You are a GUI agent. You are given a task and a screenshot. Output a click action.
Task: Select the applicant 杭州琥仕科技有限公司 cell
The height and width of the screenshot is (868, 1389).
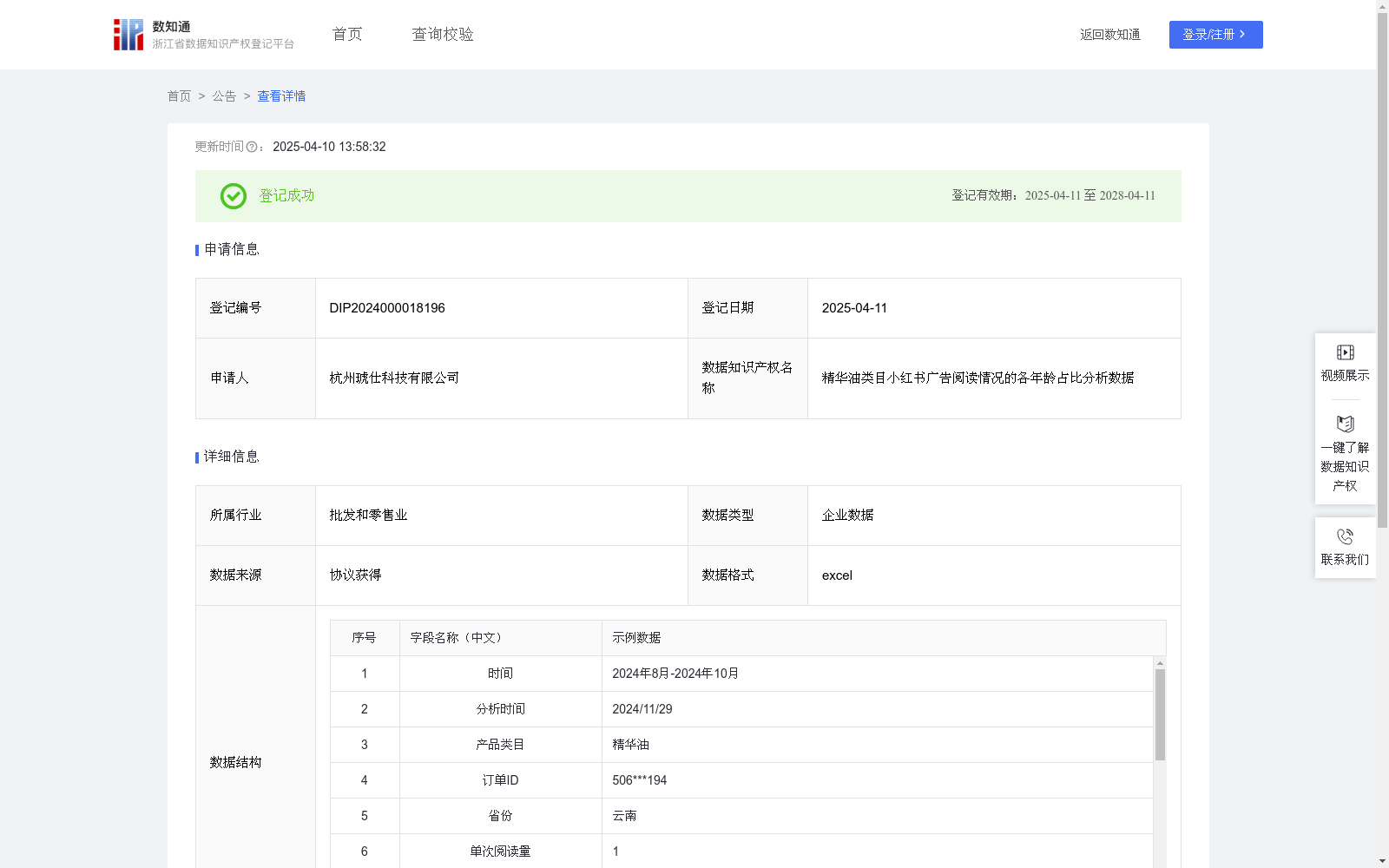click(x=393, y=378)
